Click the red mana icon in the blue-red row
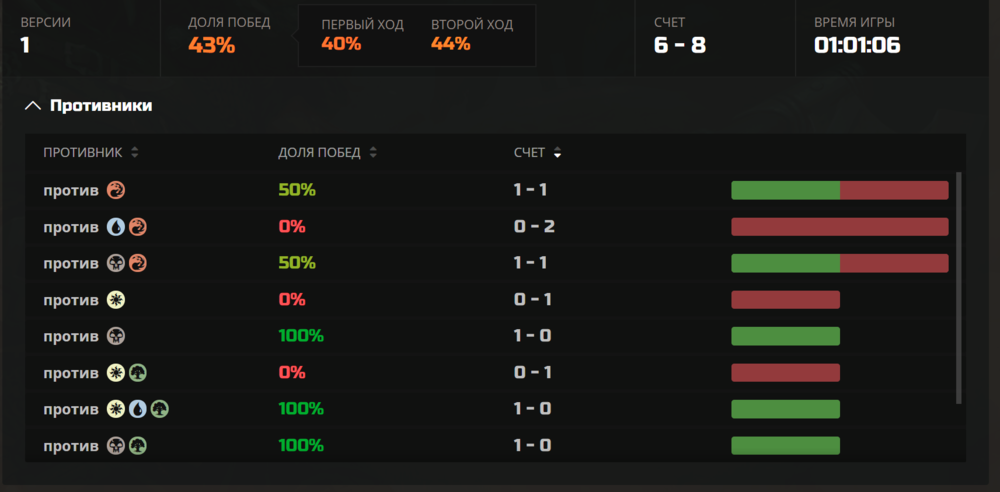The width and height of the screenshot is (1000, 492). 138,227
